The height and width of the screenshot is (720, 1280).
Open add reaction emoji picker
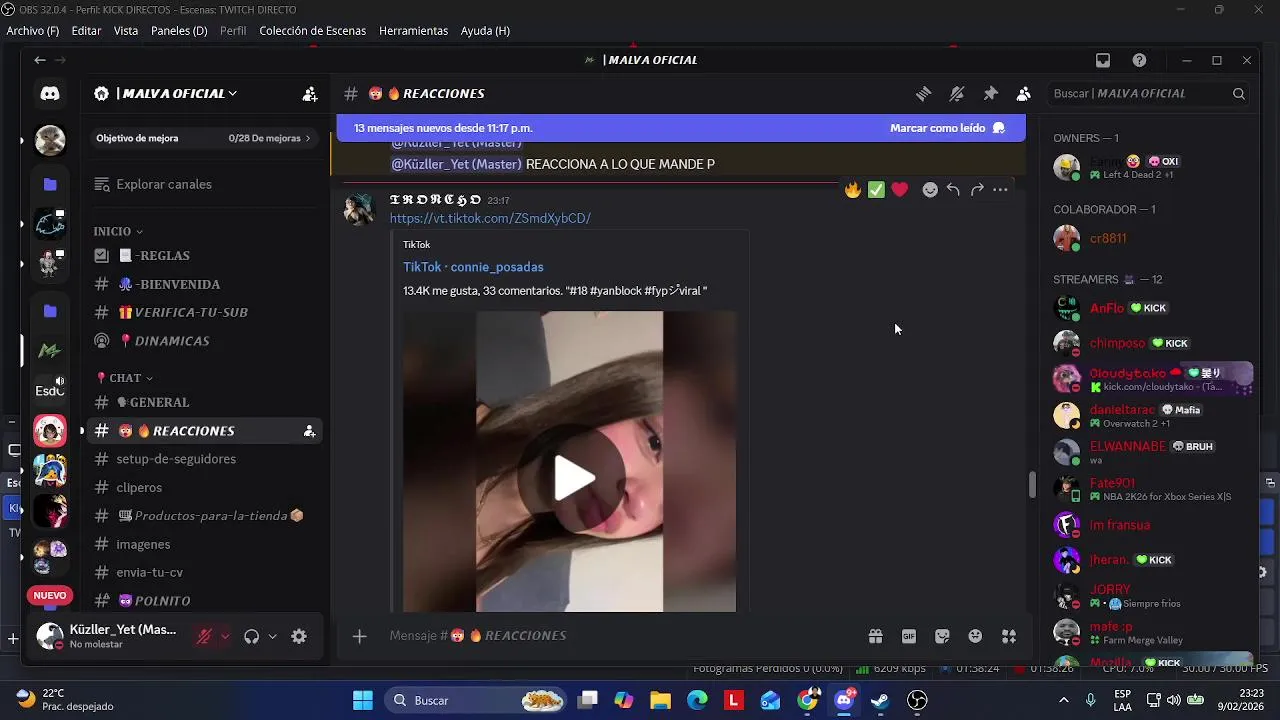(930, 190)
